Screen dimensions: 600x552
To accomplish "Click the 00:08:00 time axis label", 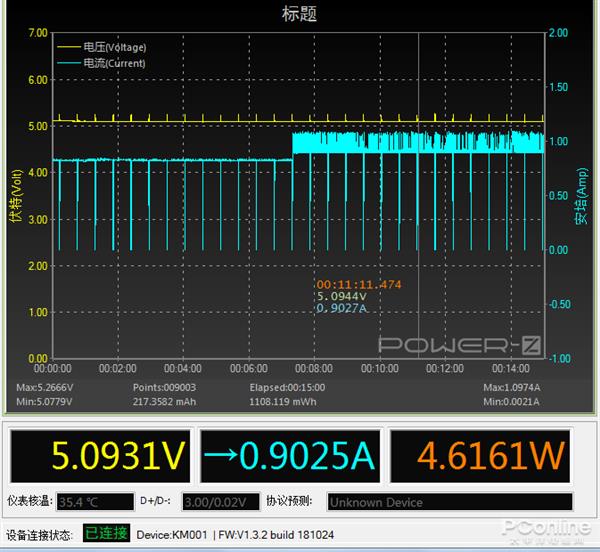I will [x=314, y=368].
